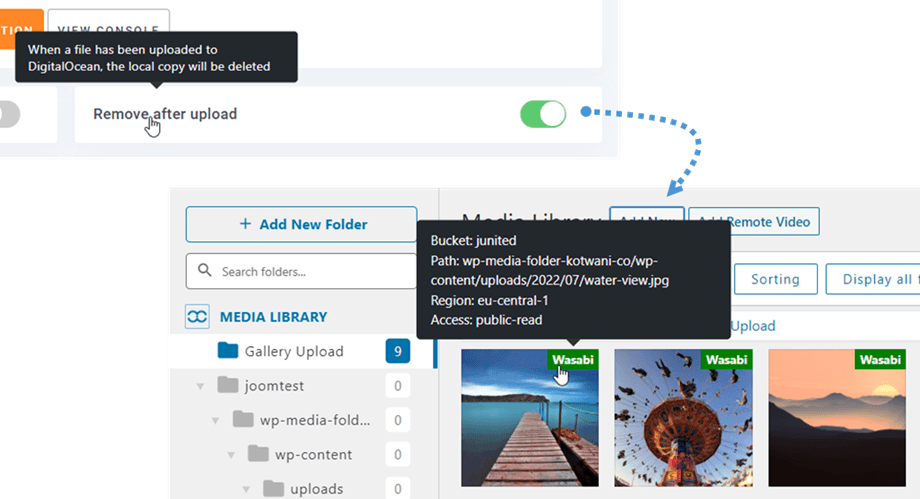920x499 pixels.
Task: Toggle the partially visible gray switch
Action: click(x=8, y=114)
